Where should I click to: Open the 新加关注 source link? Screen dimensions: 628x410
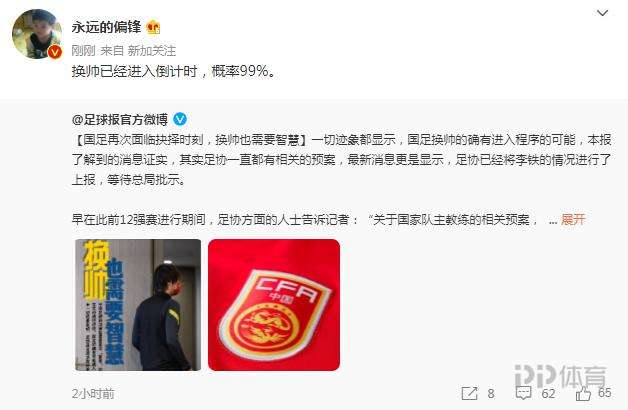click(152, 51)
